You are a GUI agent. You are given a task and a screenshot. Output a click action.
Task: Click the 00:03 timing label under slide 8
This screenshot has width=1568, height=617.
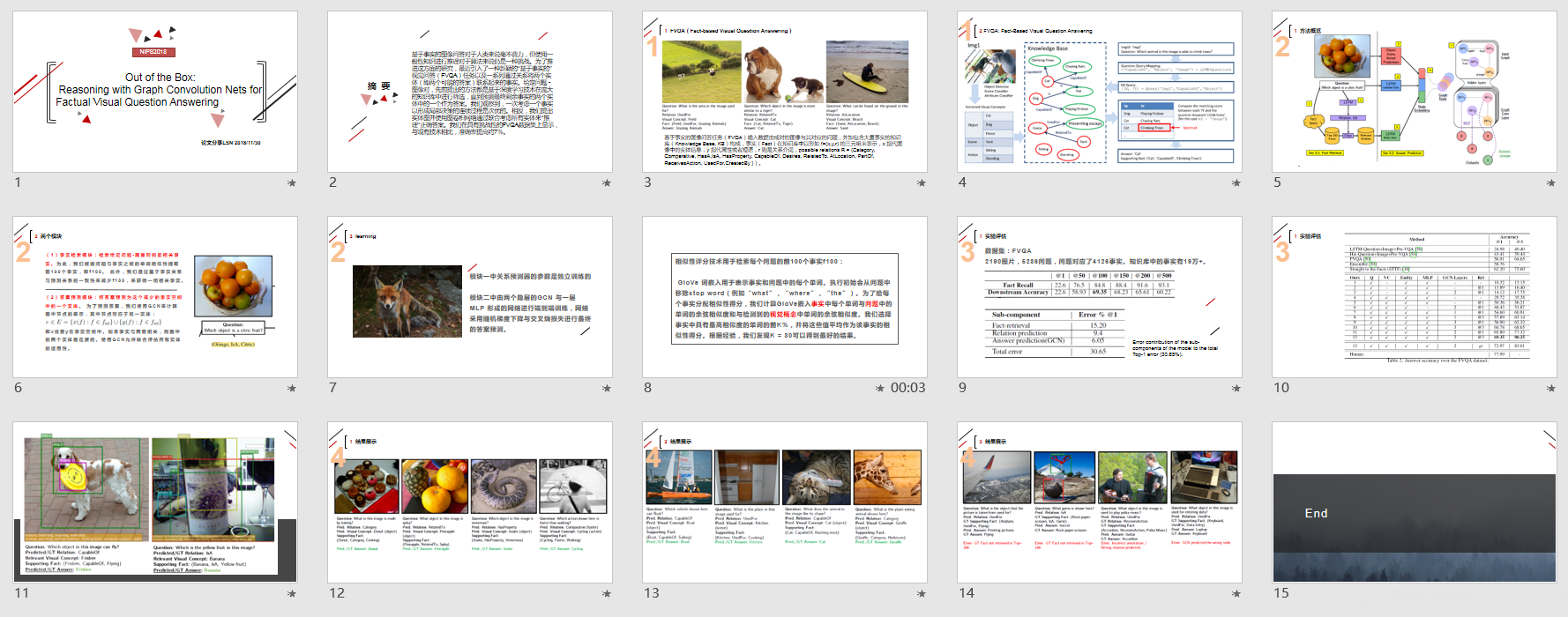[x=907, y=388]
